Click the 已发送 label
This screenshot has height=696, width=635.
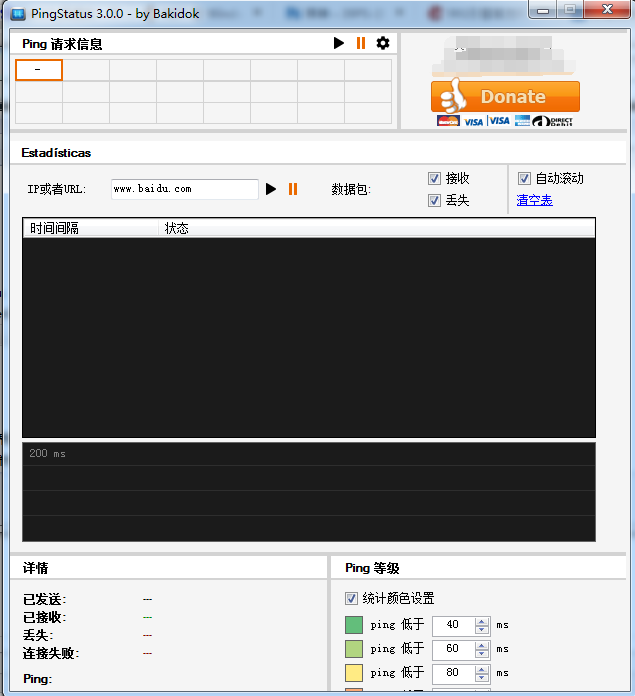[x=44, y=599]
